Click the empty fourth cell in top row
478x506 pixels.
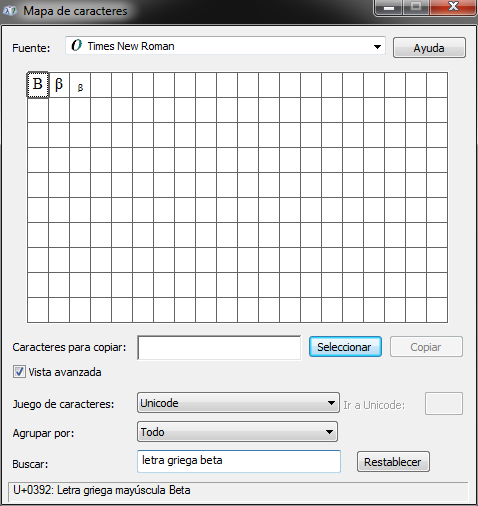[x=101, y=85]
